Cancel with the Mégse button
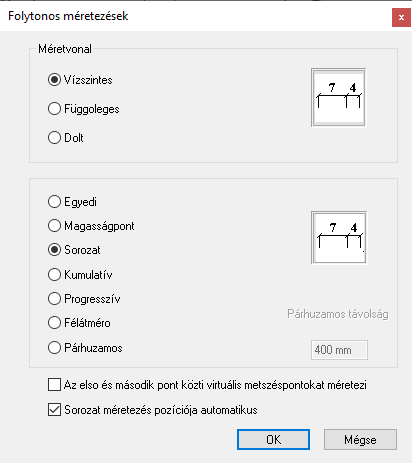The height and width of the screenshot is (463, 412). click(x=360, y=440)
